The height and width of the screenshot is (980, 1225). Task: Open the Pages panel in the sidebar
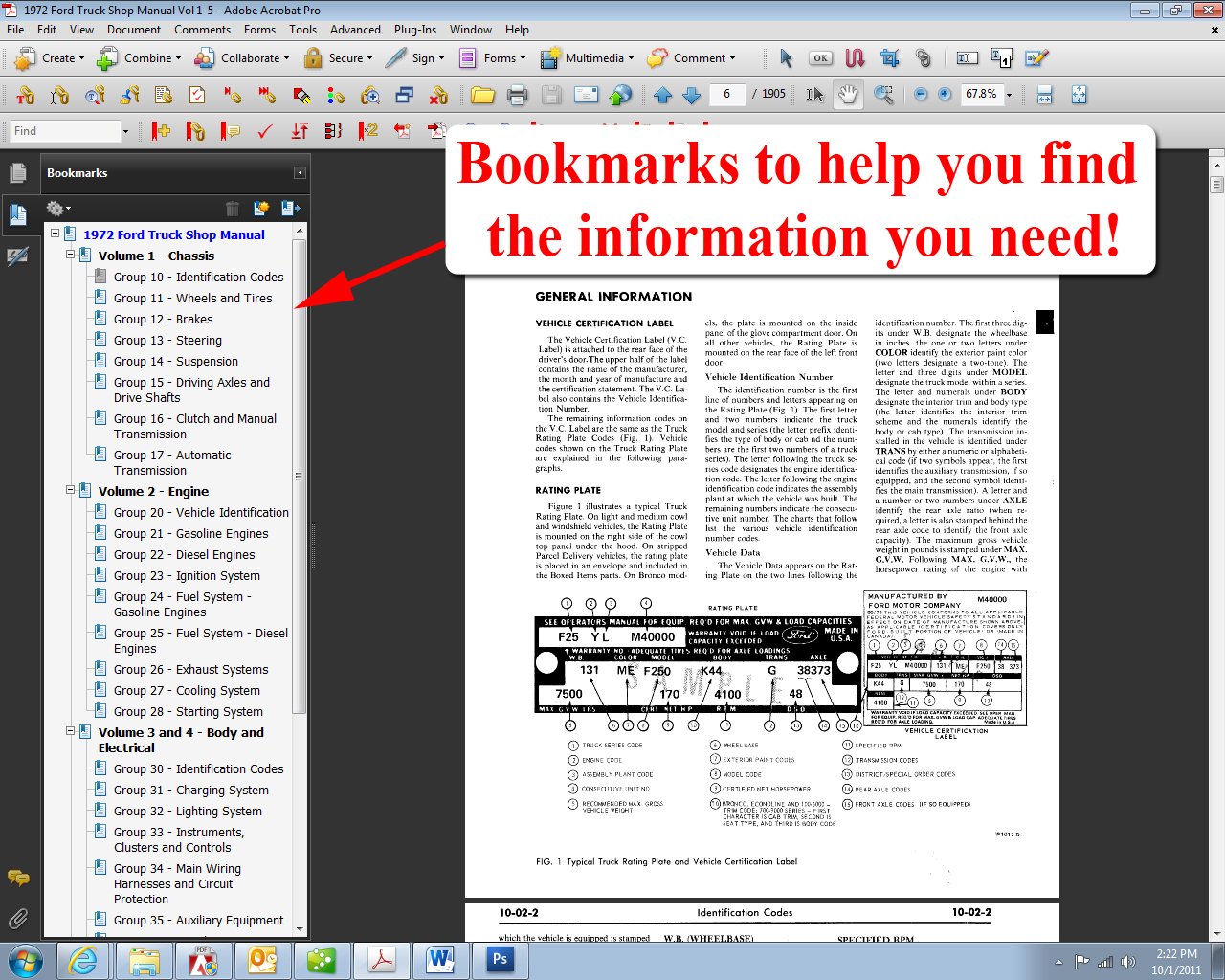tap(19, 172)
